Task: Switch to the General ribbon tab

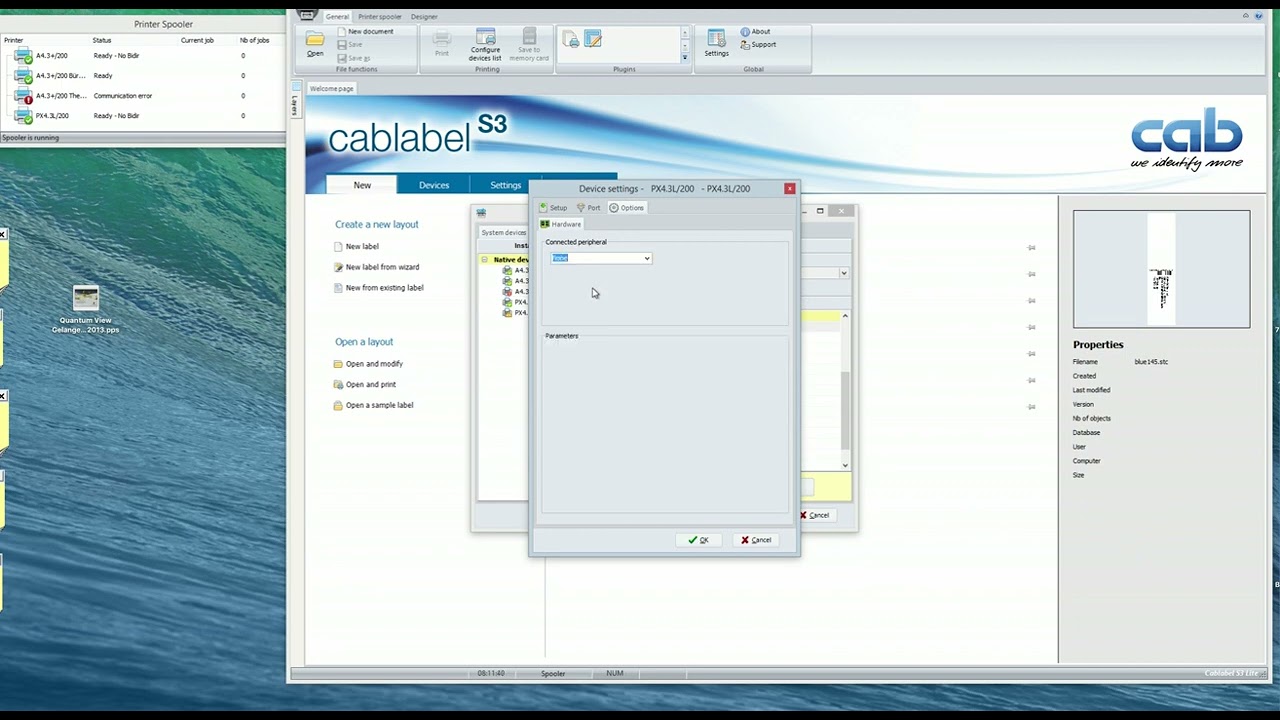Action: pyautogui.click(x=337, y=16)
